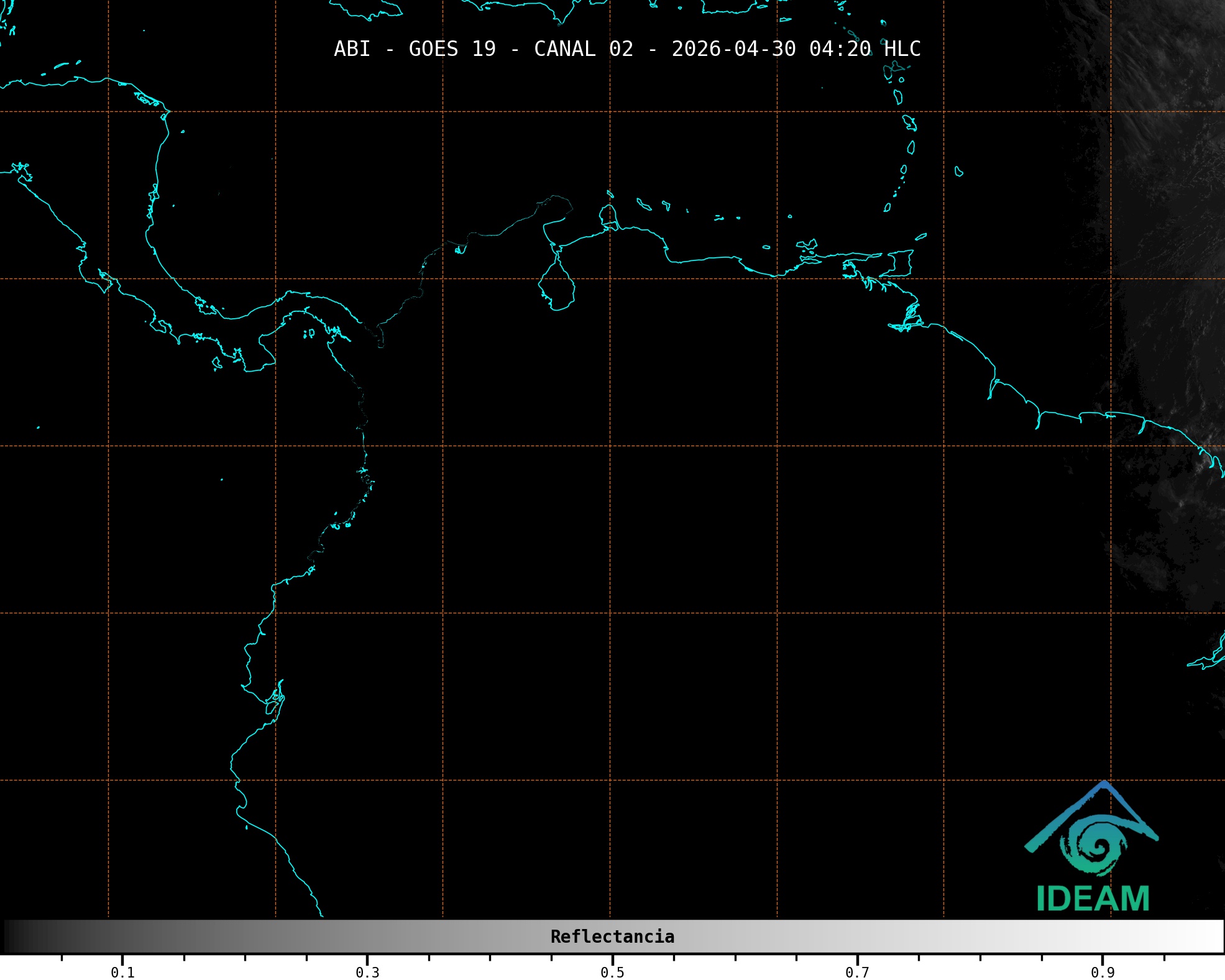Click the 0.9 tick label on colorbar
Screen dimensions: 1225x980
tap(1103, 973)
